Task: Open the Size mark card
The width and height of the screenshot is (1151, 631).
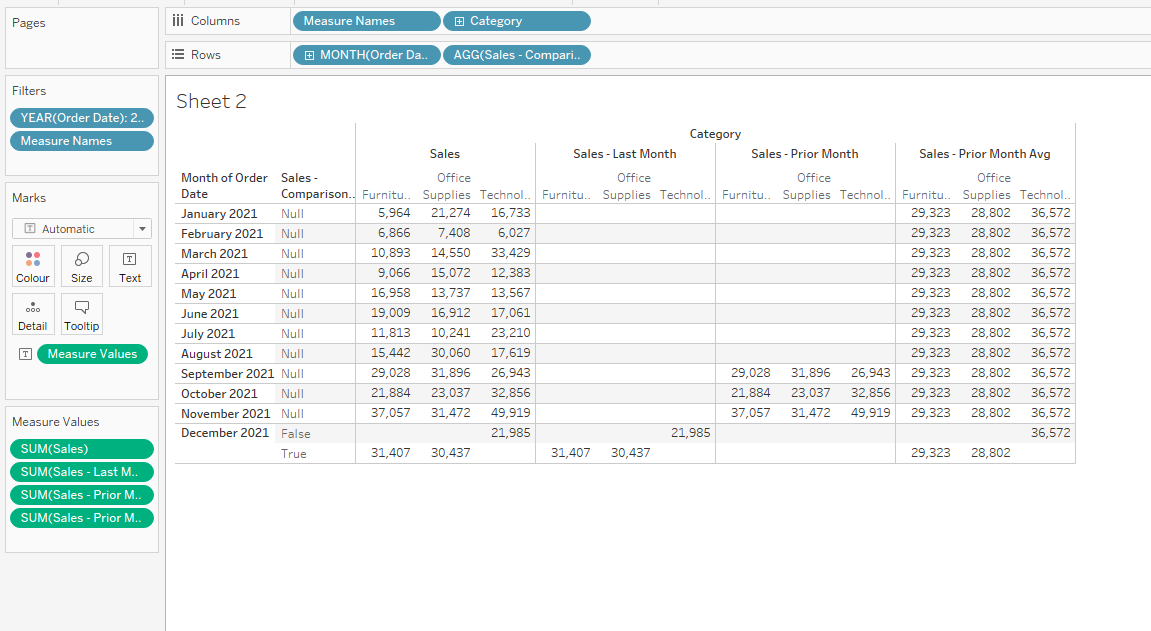Action: pyautogui.click(x=81, y=266)
